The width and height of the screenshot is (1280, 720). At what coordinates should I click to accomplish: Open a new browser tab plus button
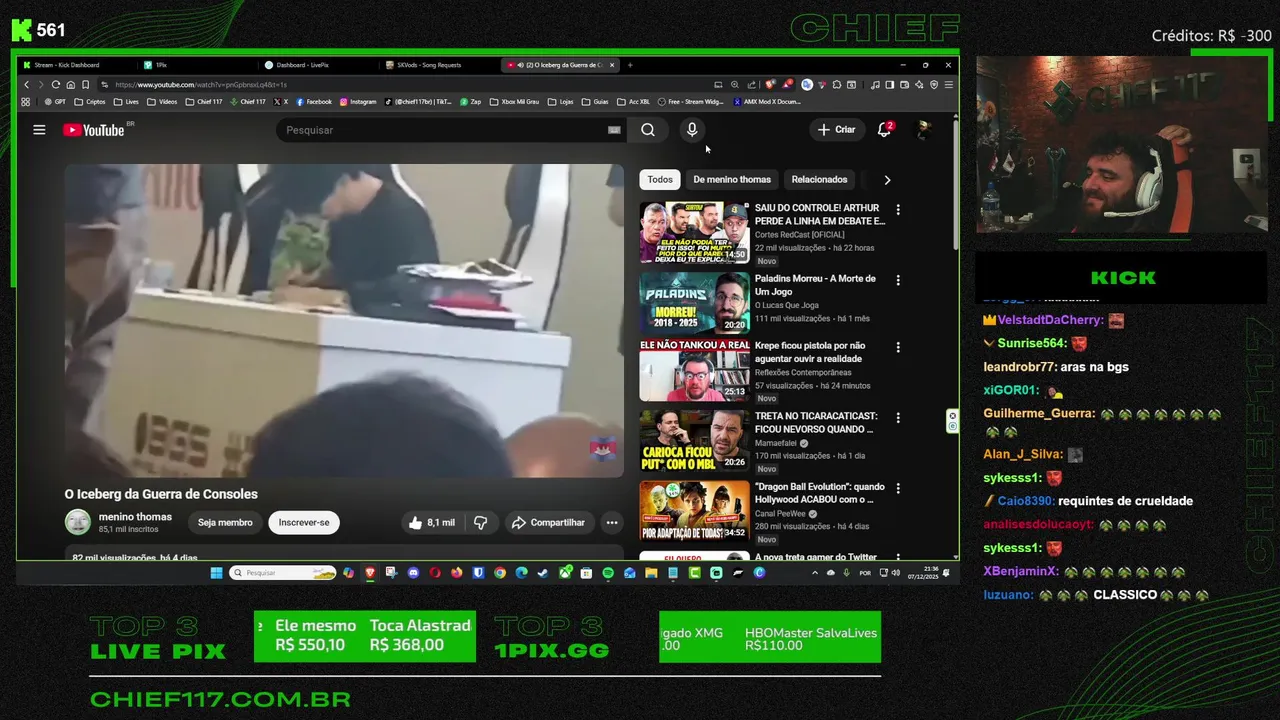(630, 65)
